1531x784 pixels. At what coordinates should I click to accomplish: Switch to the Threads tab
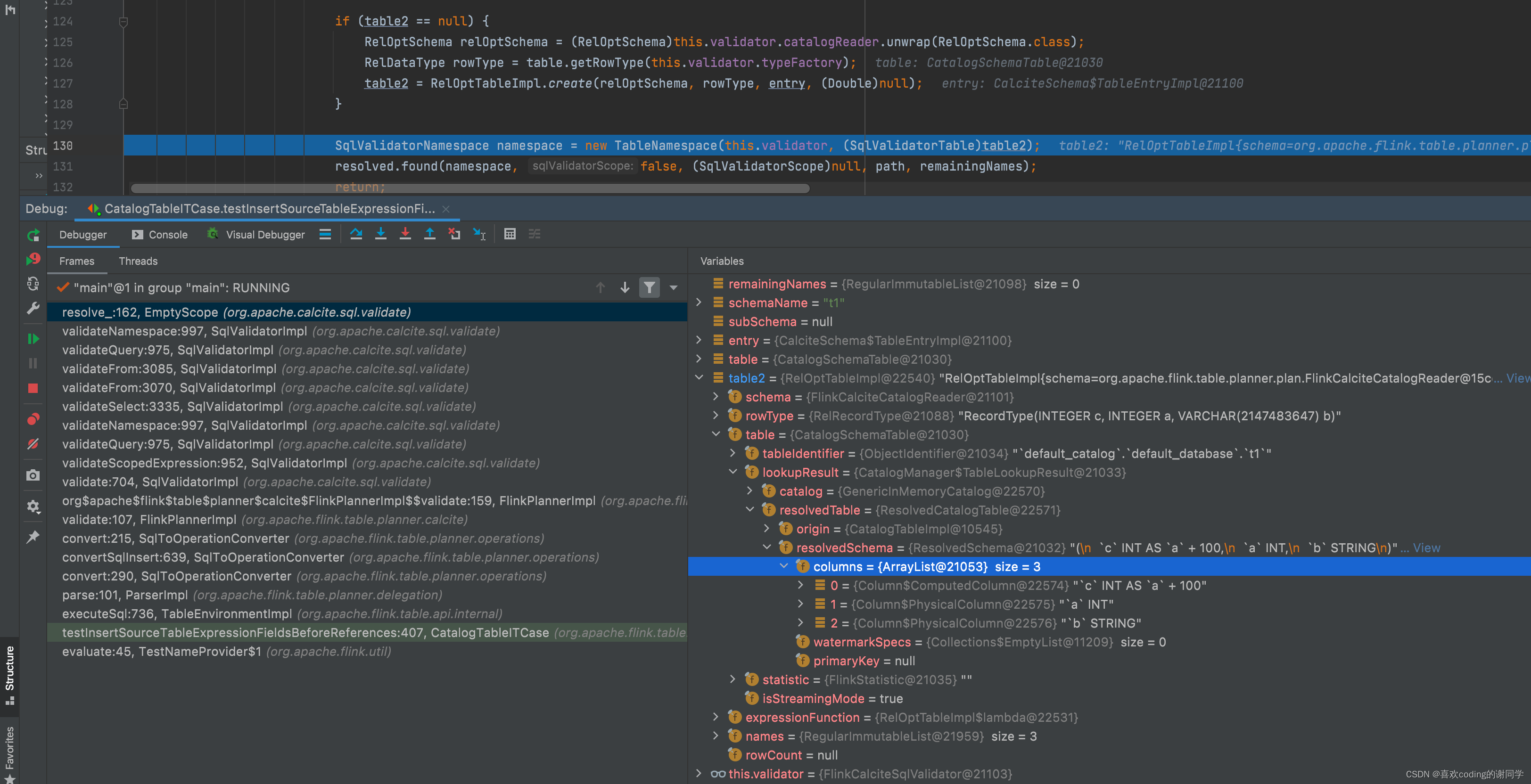pos(138,261)
